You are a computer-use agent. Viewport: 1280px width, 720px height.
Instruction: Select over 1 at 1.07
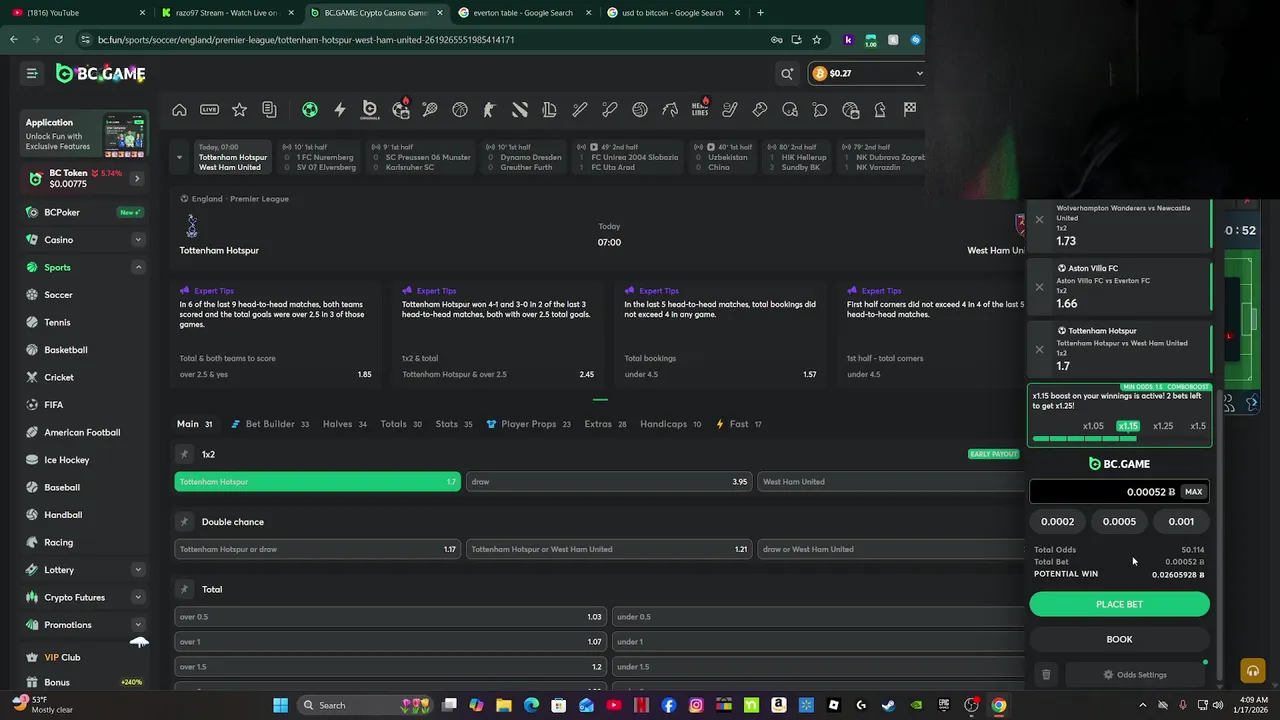(391, 642)
